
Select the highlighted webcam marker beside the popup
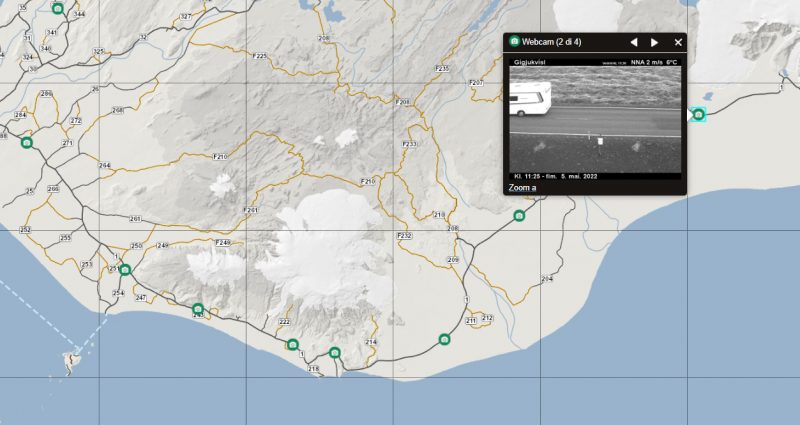pos(698,116)
